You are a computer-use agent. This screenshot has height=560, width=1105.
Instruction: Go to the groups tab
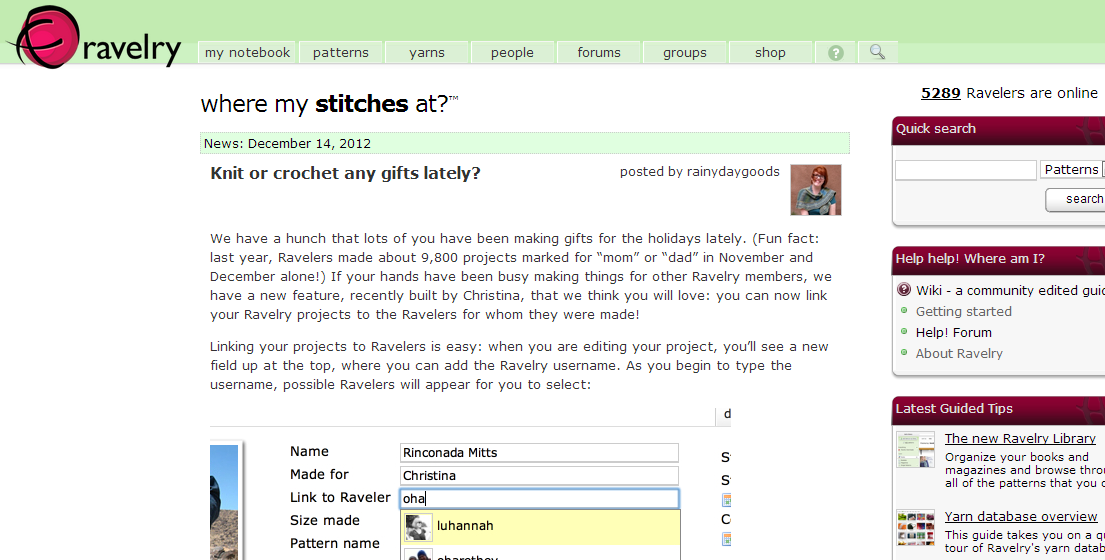(684, 53)
